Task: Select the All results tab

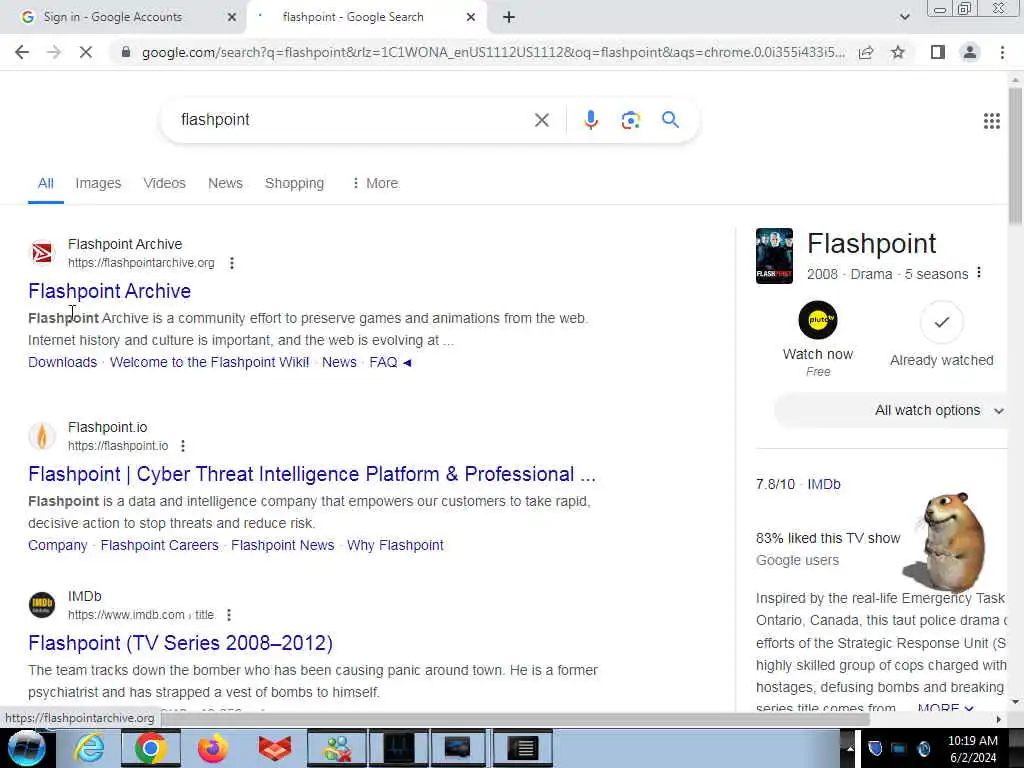Action: point(46,184)
